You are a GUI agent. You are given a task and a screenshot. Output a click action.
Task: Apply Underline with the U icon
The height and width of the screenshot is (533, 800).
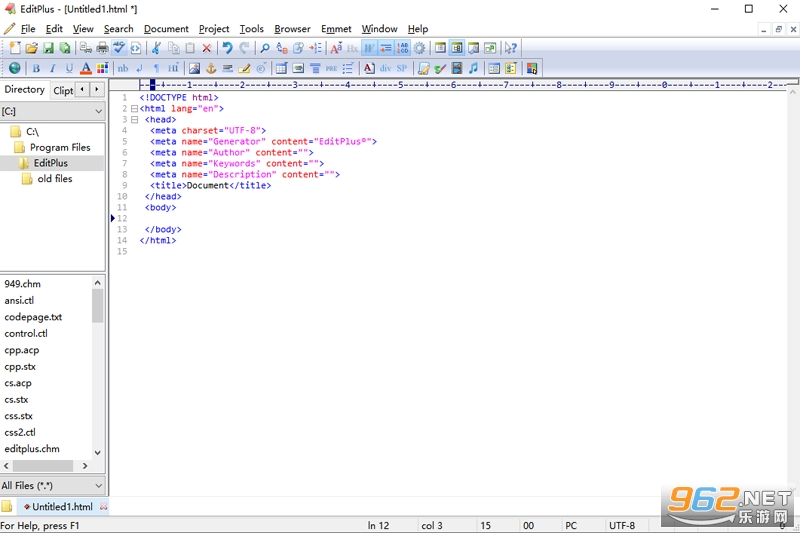tap(69, 68)
